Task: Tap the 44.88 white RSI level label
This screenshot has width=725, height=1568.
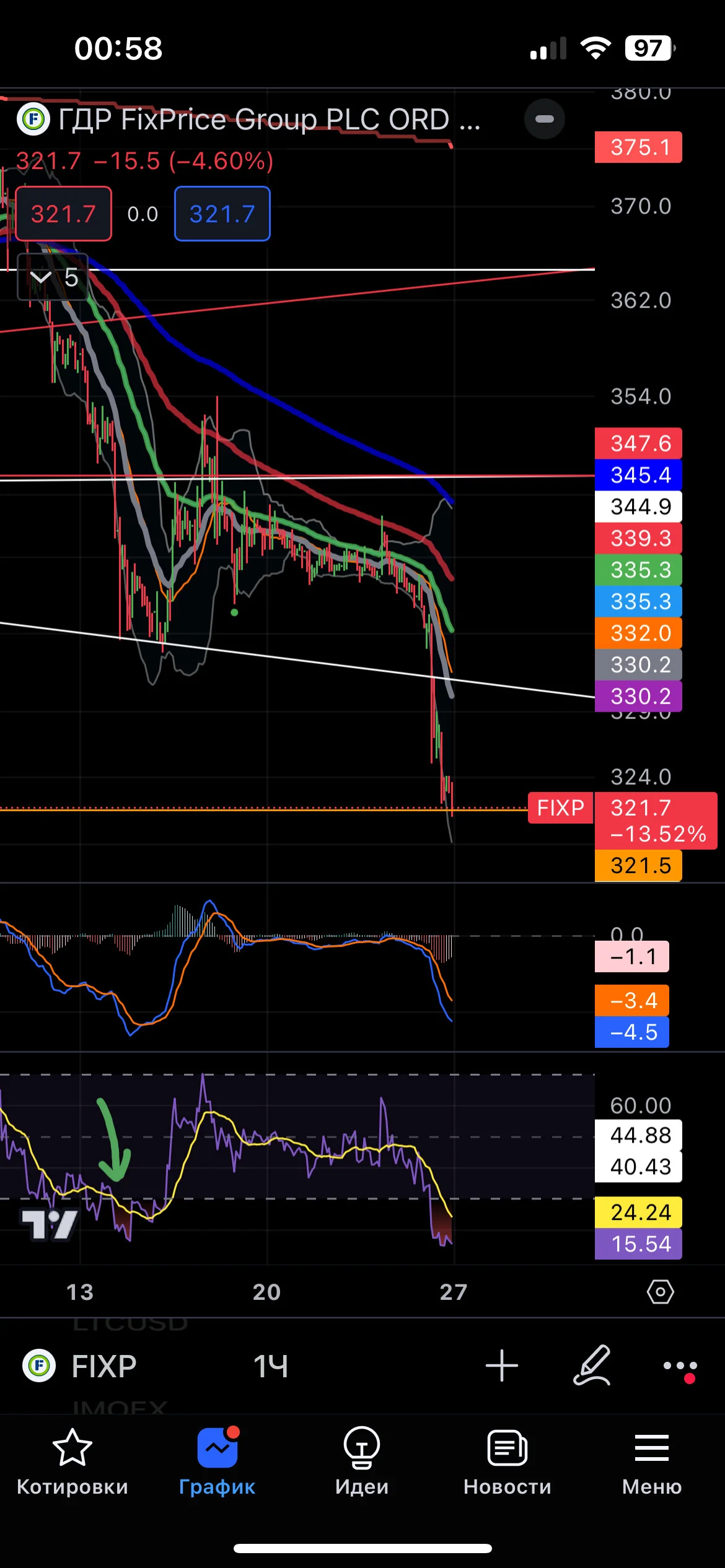Action: point(638,1135)
